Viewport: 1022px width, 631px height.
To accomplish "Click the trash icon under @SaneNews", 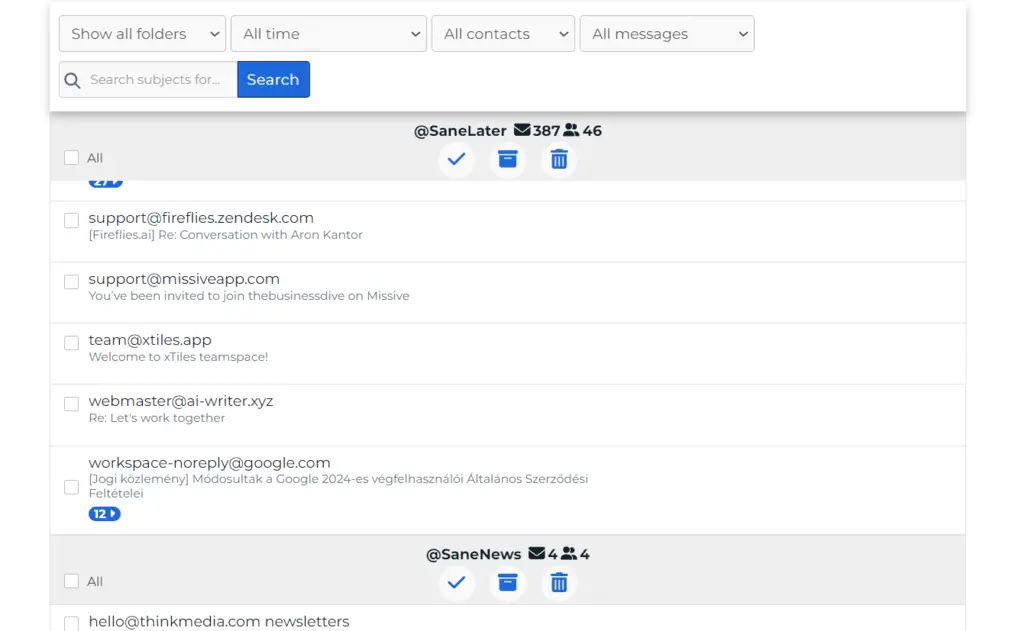I will 558,583.
